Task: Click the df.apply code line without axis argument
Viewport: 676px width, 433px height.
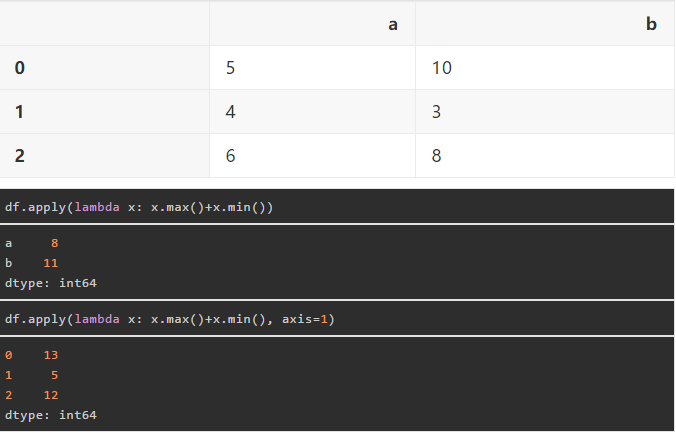Action: (139, 207)
